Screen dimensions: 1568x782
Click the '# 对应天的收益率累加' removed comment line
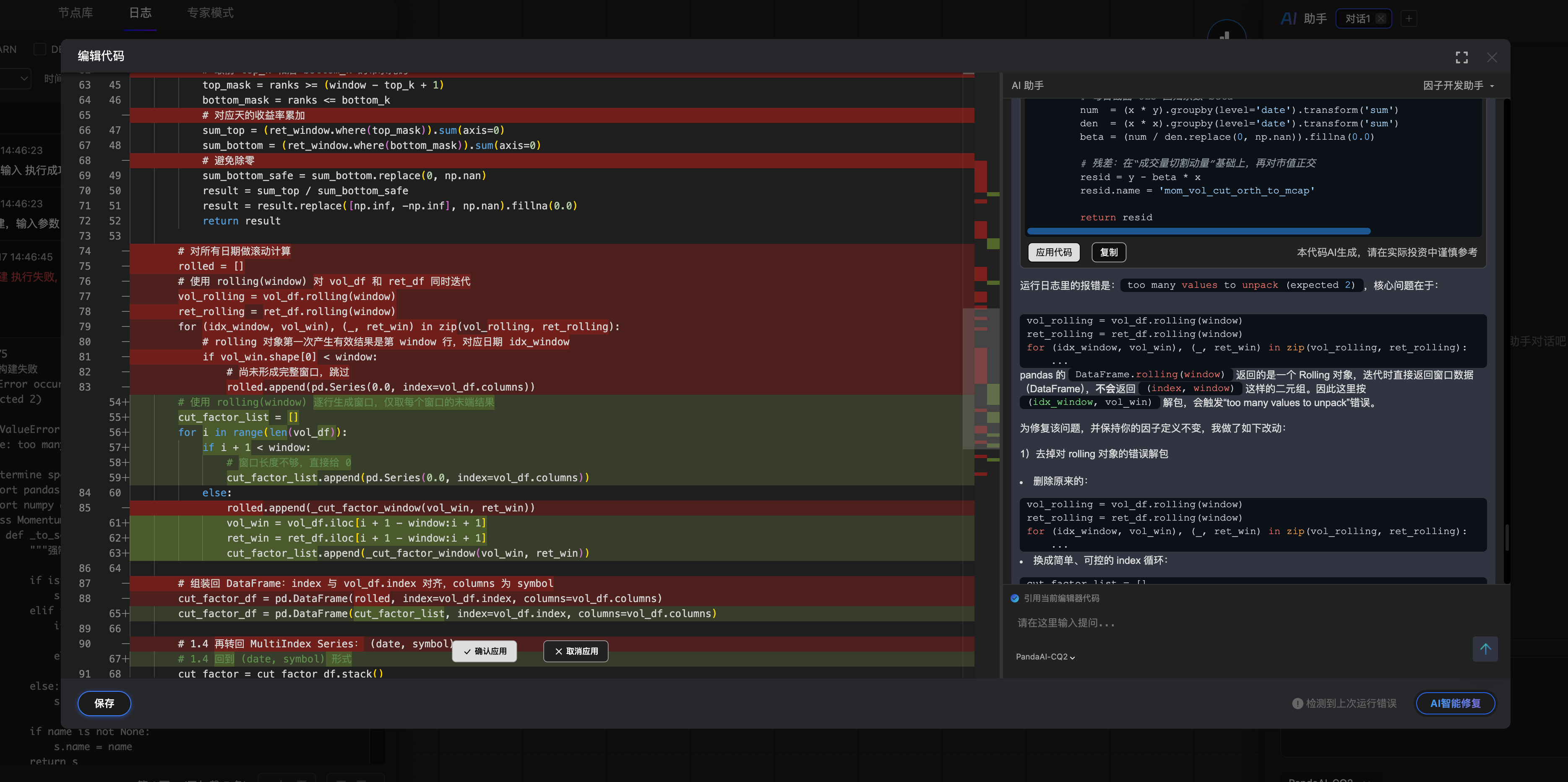(253, 115)
